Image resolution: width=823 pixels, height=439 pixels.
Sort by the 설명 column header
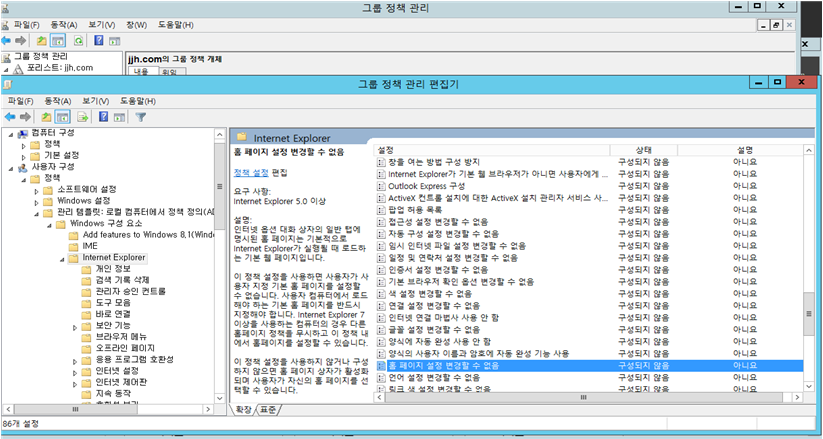pos(741,150)
